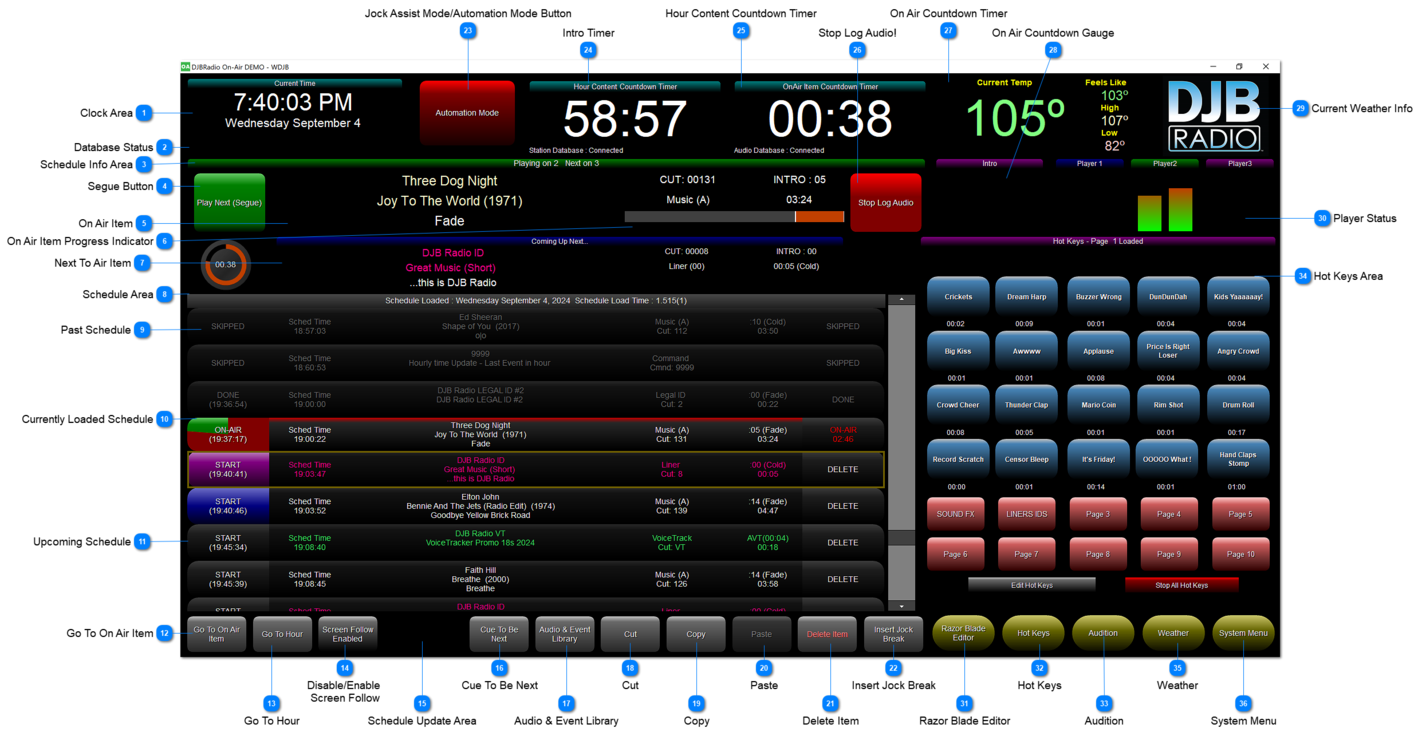Delete the DJB Radio VT VoiceTracker row
The height and width of the screenshot is (736, 1422).
843,543
